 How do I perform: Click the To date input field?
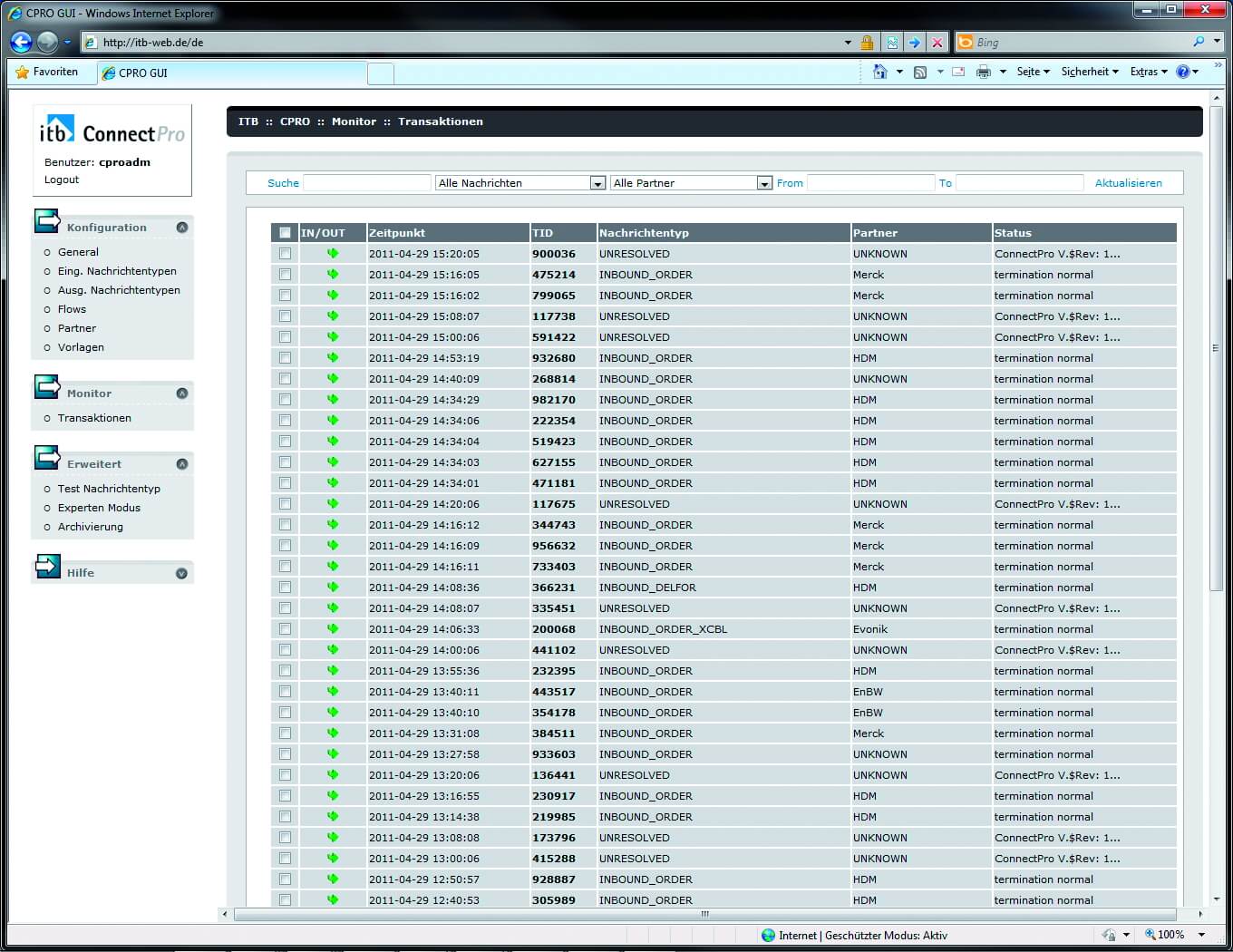coord(1020,183)
